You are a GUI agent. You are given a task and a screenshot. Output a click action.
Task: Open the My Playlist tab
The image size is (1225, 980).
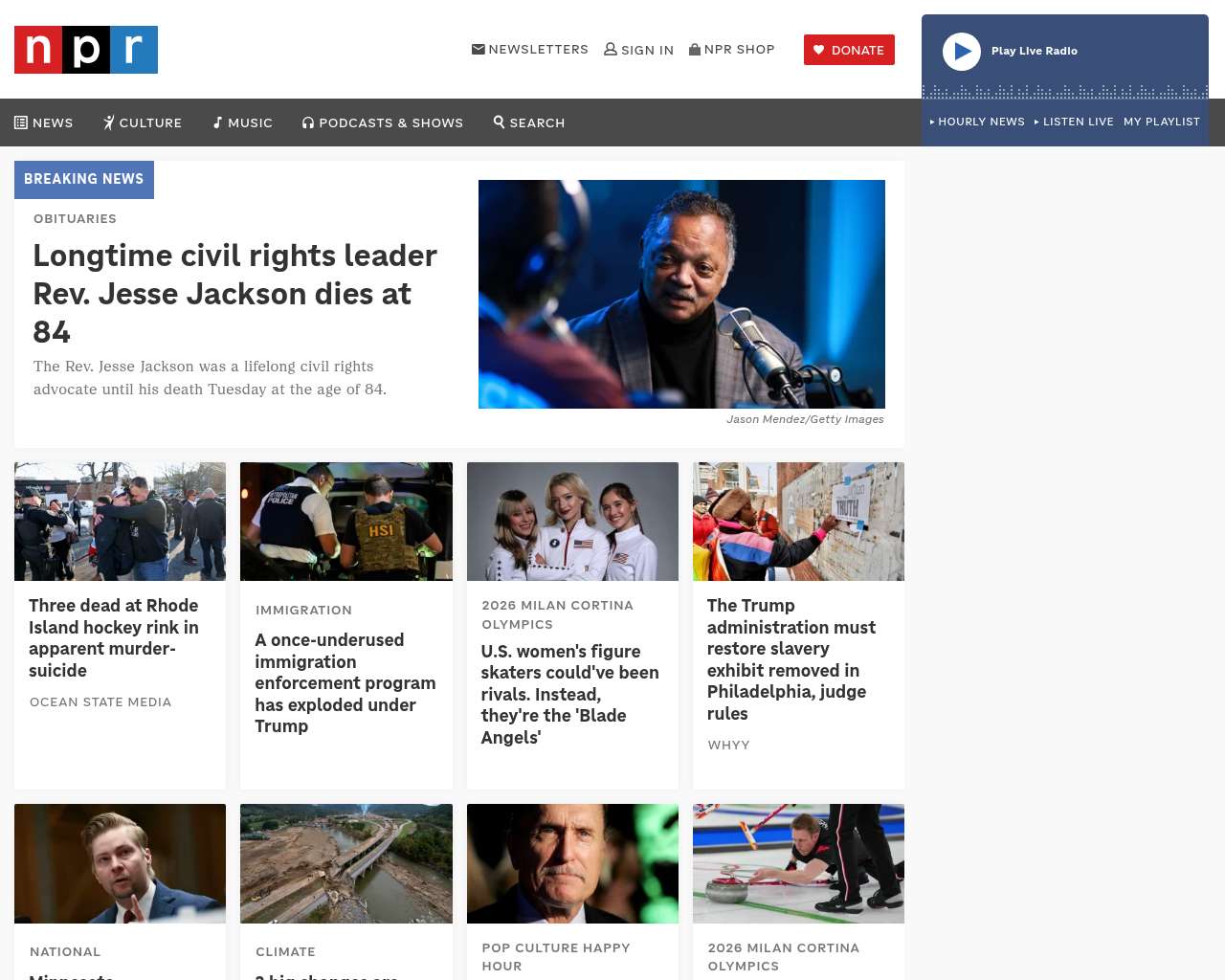point(1162,122)
